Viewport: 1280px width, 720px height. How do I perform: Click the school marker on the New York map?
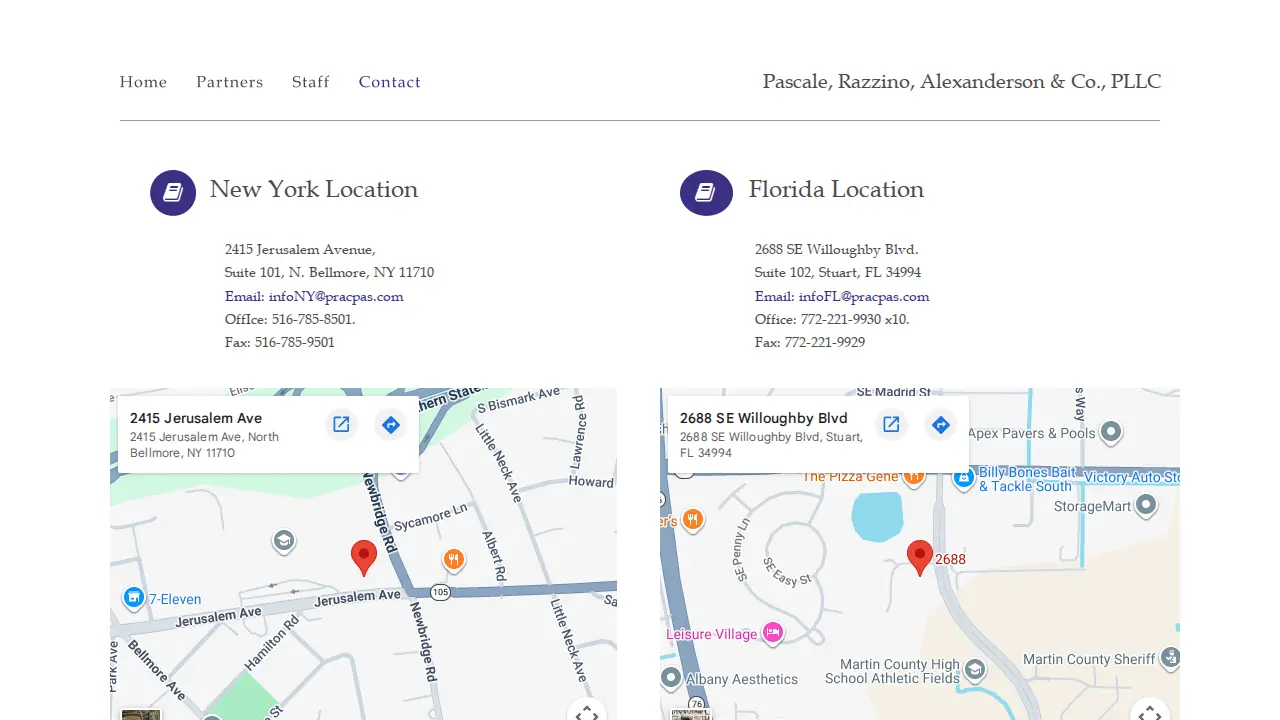(284, 541)
